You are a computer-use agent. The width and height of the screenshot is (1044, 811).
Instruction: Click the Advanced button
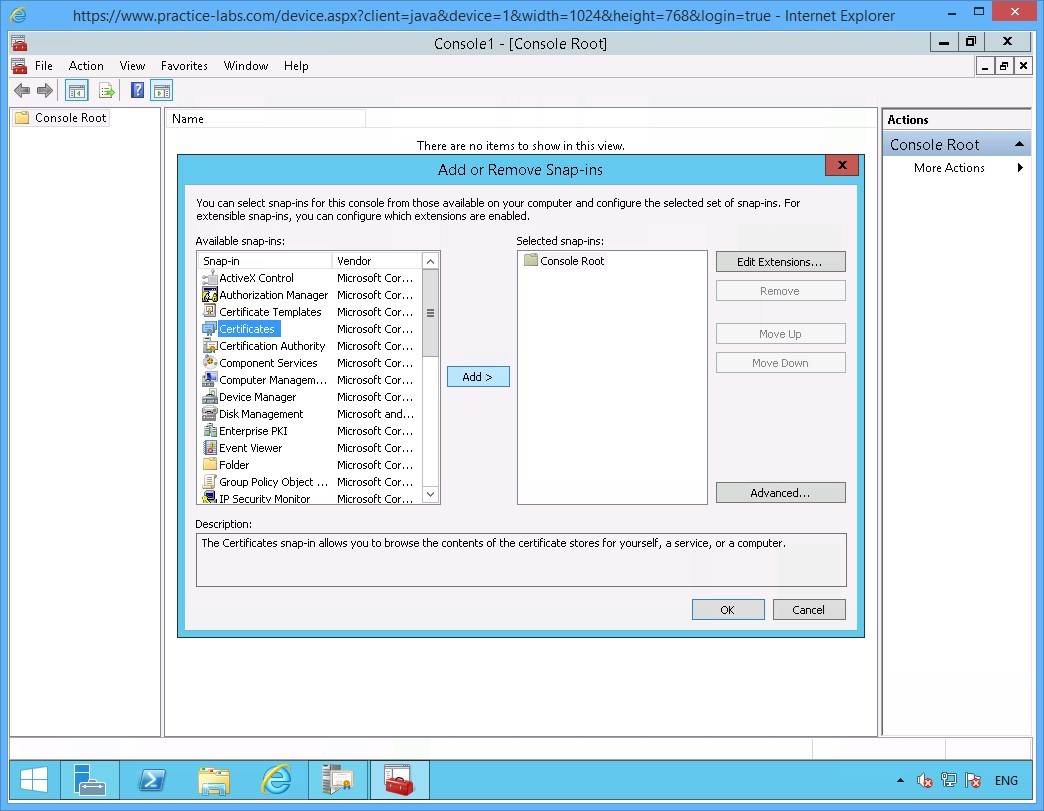(x=780, y=492)
